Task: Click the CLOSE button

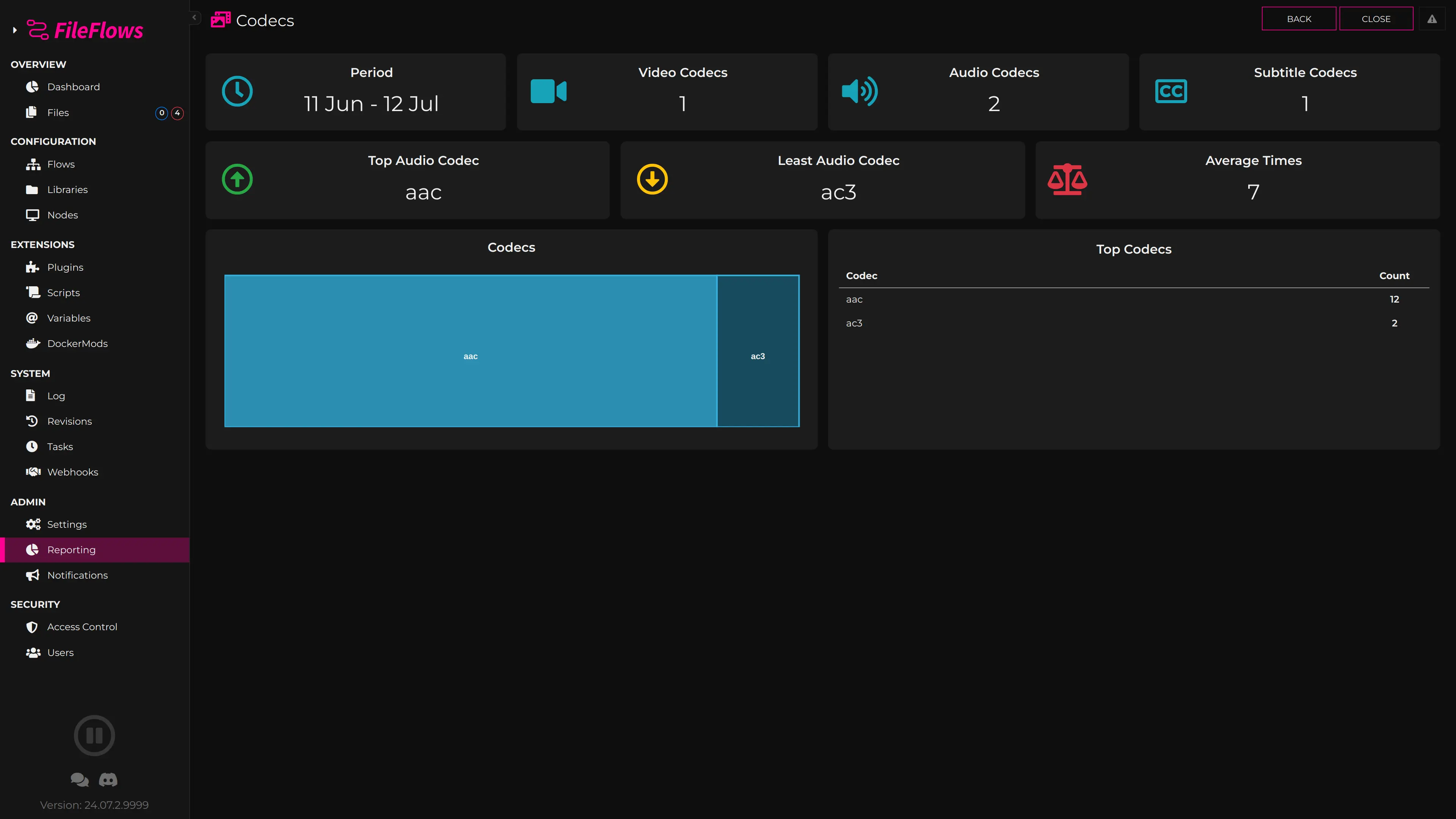Action: 1376,19
